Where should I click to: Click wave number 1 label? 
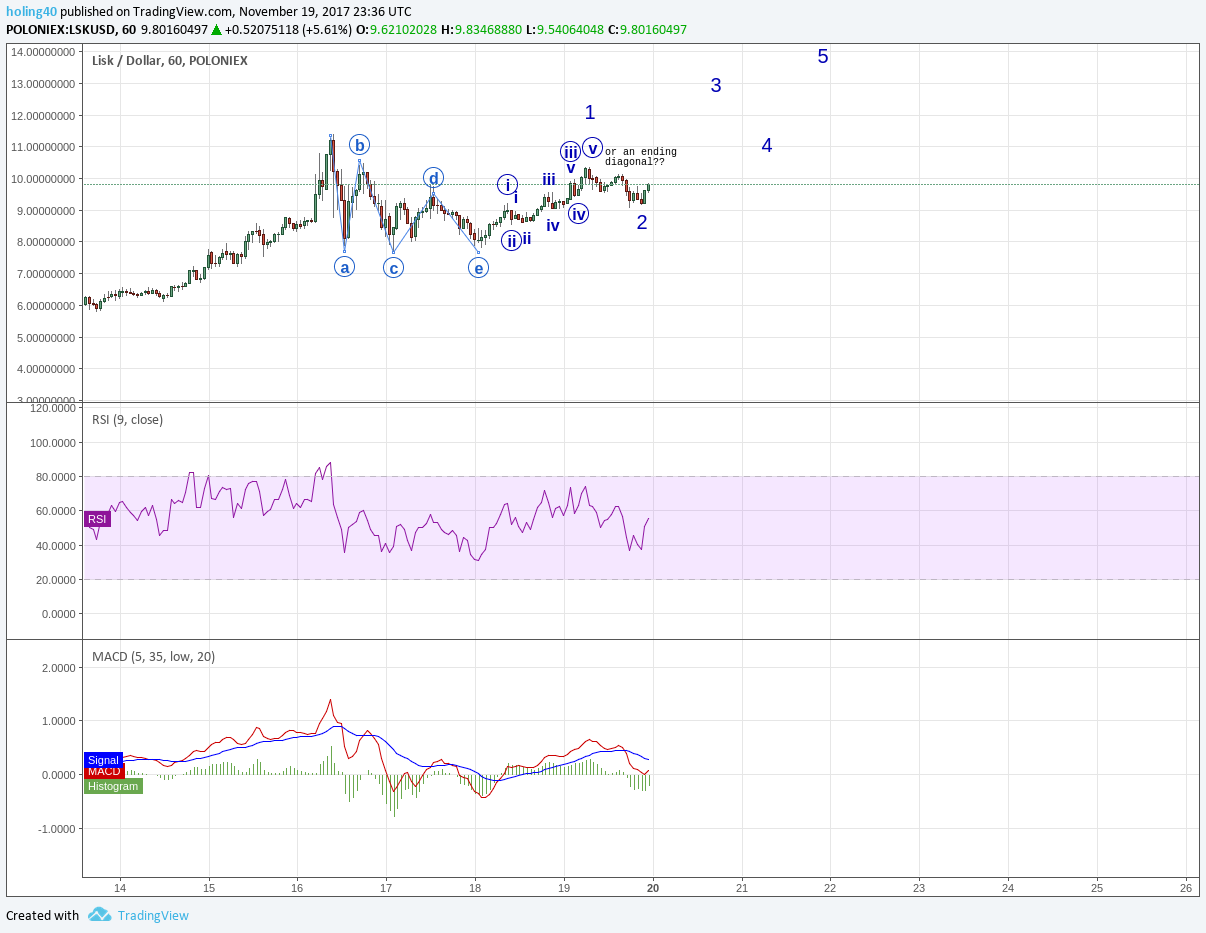(590, 113)
